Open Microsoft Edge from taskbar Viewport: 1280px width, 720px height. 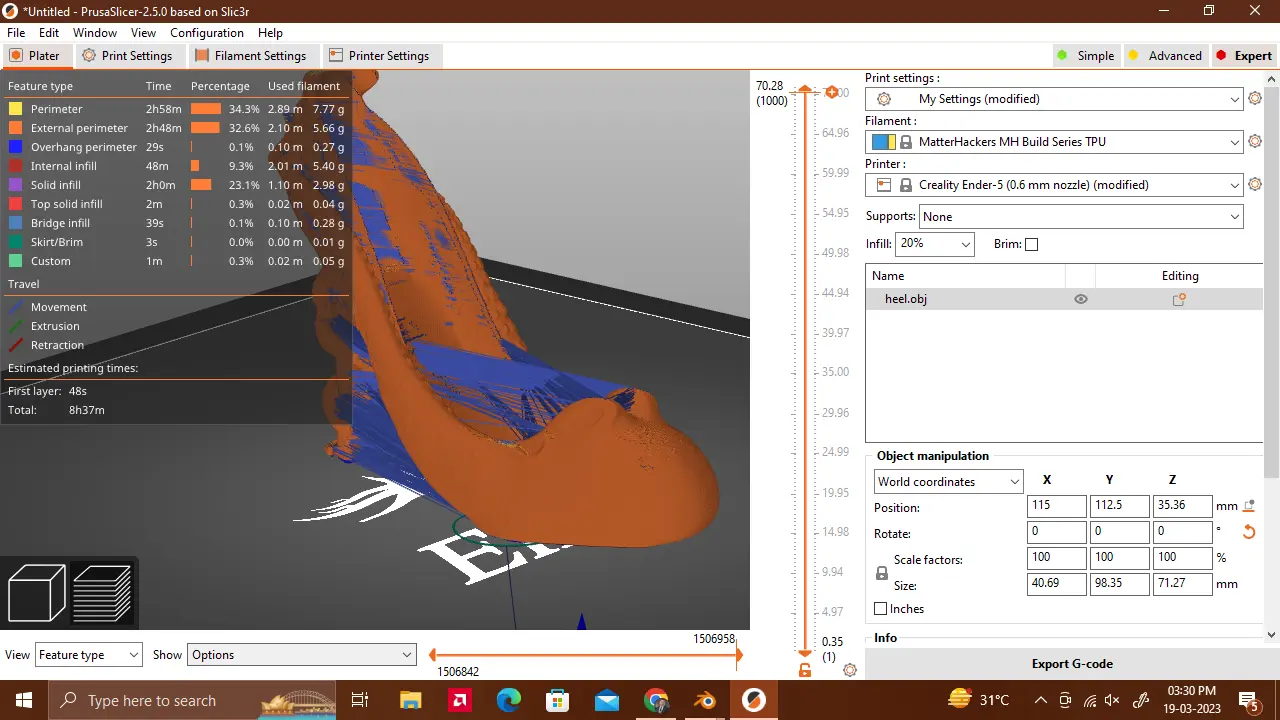pyautogui.click(x=509, y=700)
